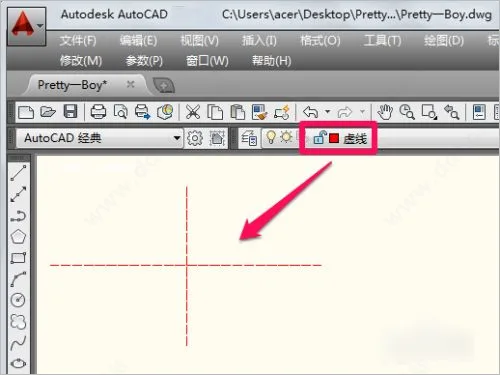Image resolution: width=500 pixels, height=375 pixels.
Task: Select the Arc tool
Action: 18,279
